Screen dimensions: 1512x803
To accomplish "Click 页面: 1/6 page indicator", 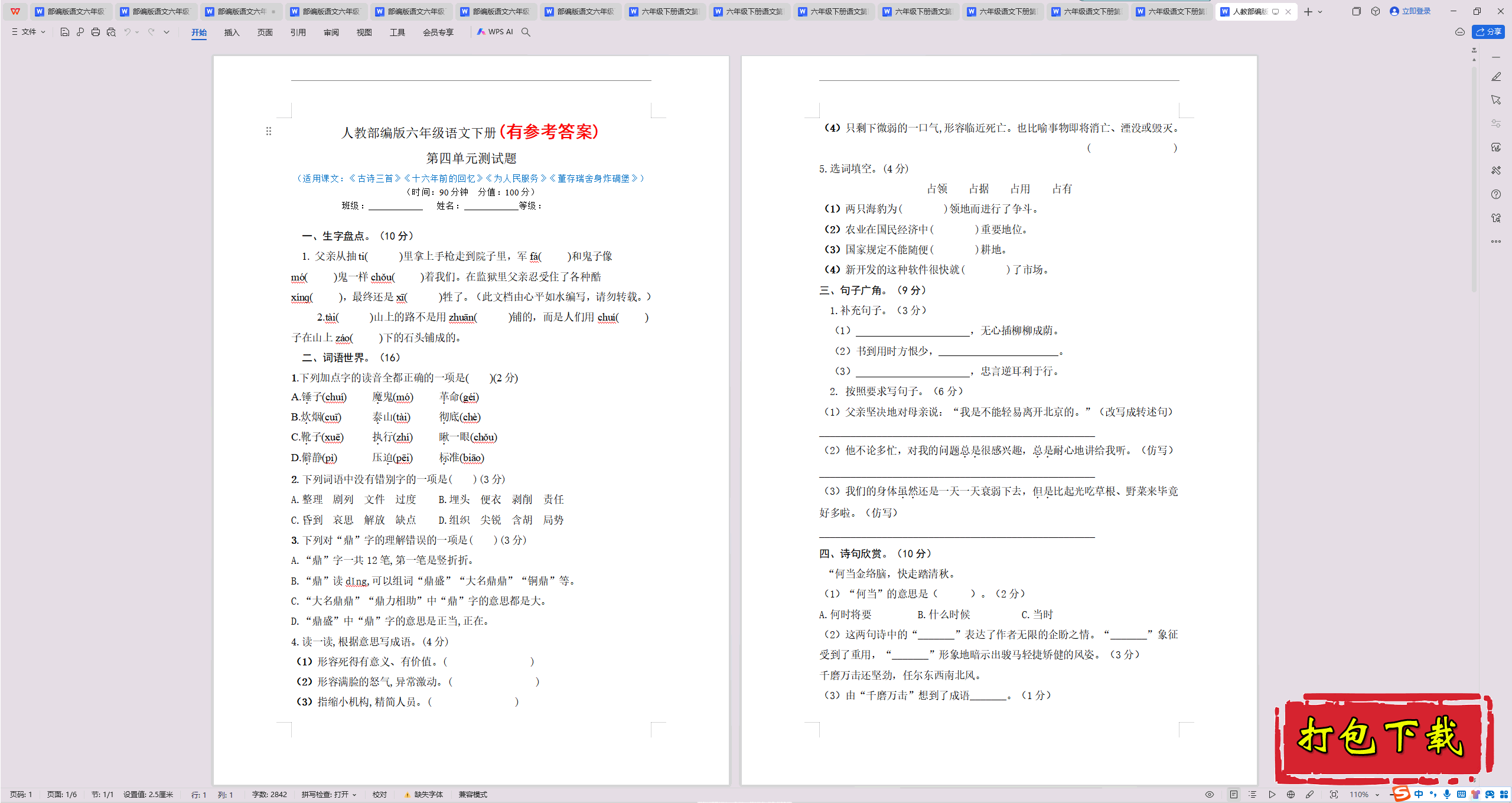I will coord(62,794).
